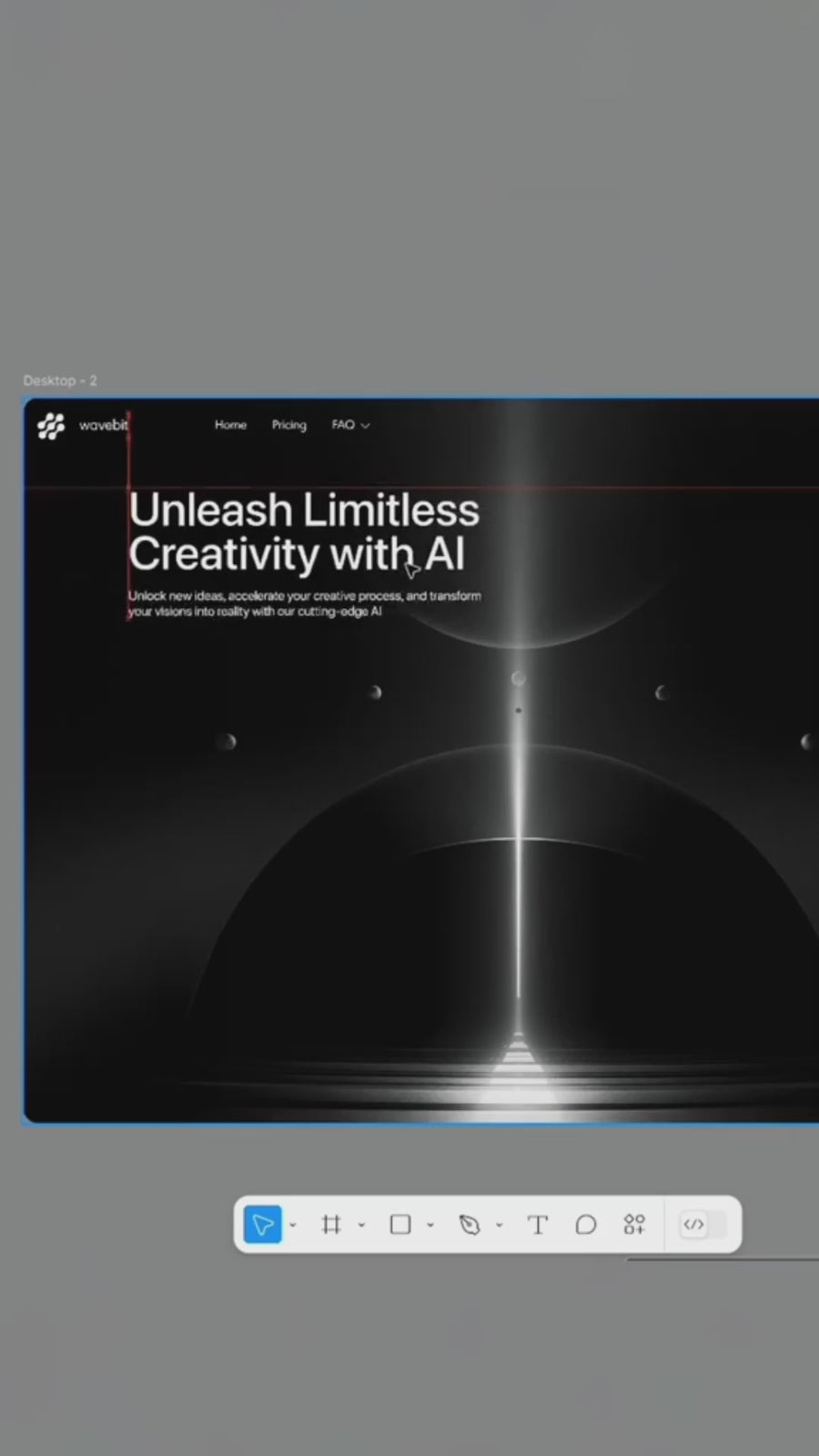Open the Actions tool in toolbar
Image resolution: width=819 pixels, height=1456 pixels.
[634, 1225]
